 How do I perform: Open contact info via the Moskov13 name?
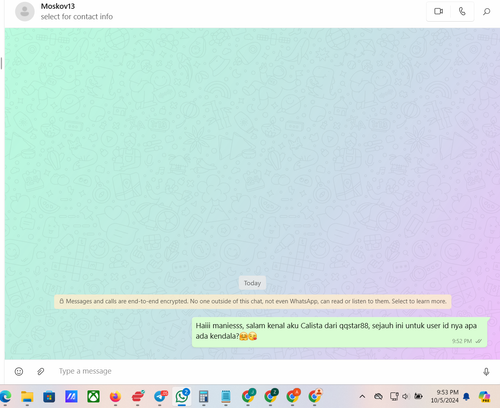coord(58,6)
